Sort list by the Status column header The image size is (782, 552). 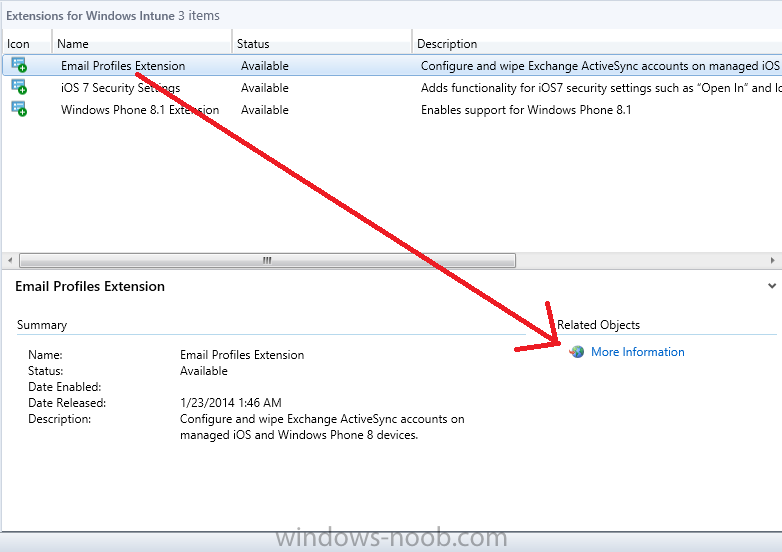(x=322, y=44)
